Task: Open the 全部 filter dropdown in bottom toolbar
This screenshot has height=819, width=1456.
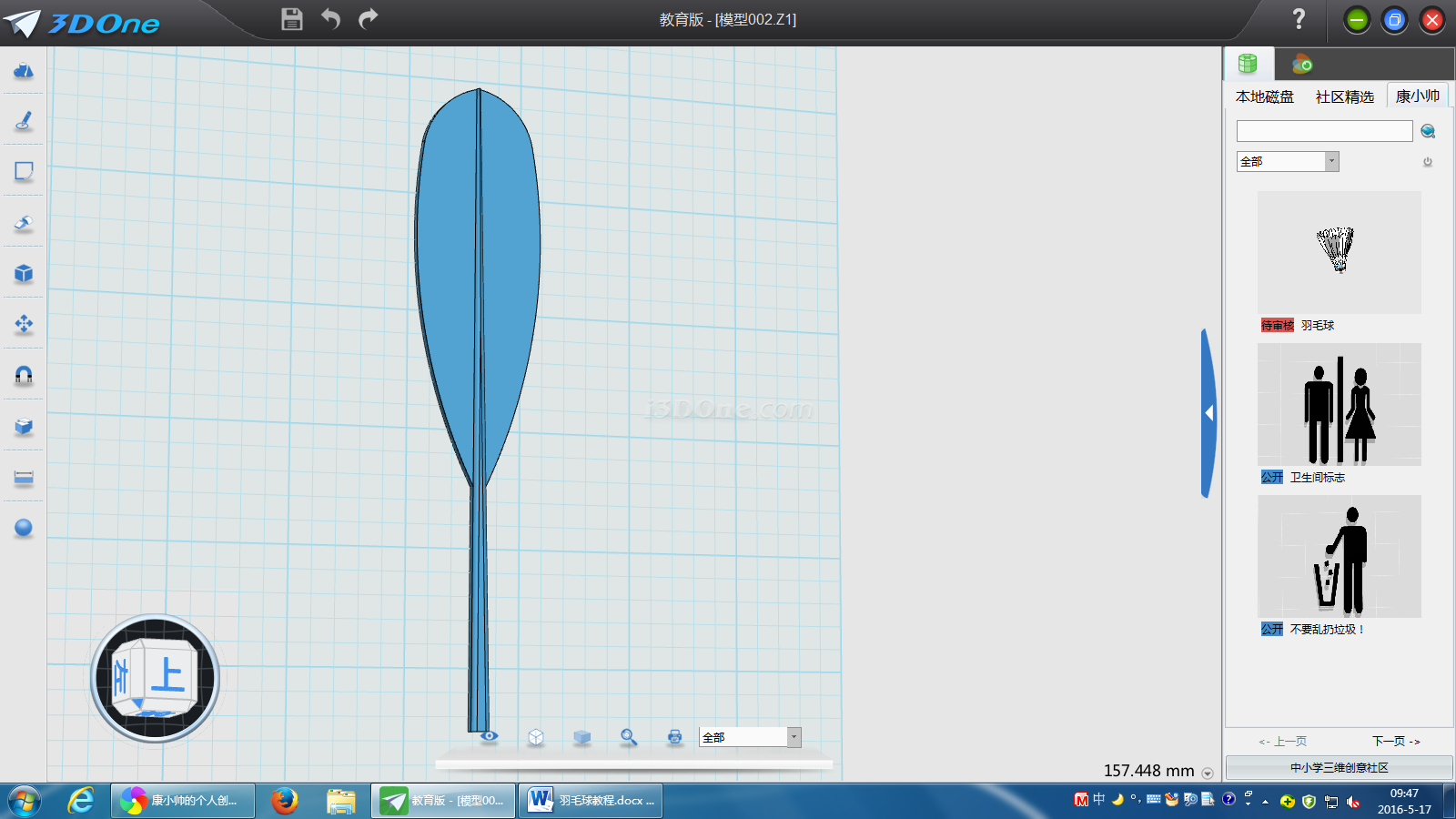Action: [x=794, y=737]
